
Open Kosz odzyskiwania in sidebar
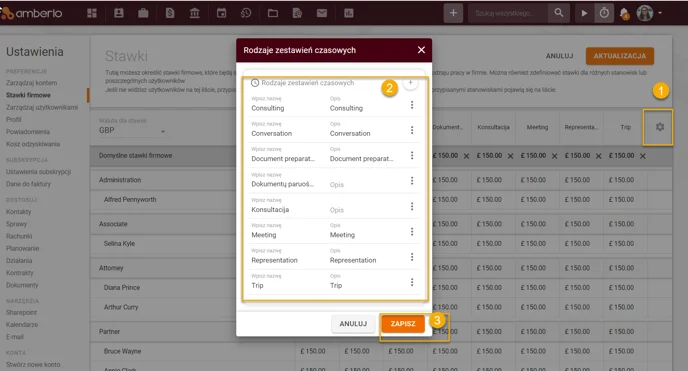[x=33, y=144]
